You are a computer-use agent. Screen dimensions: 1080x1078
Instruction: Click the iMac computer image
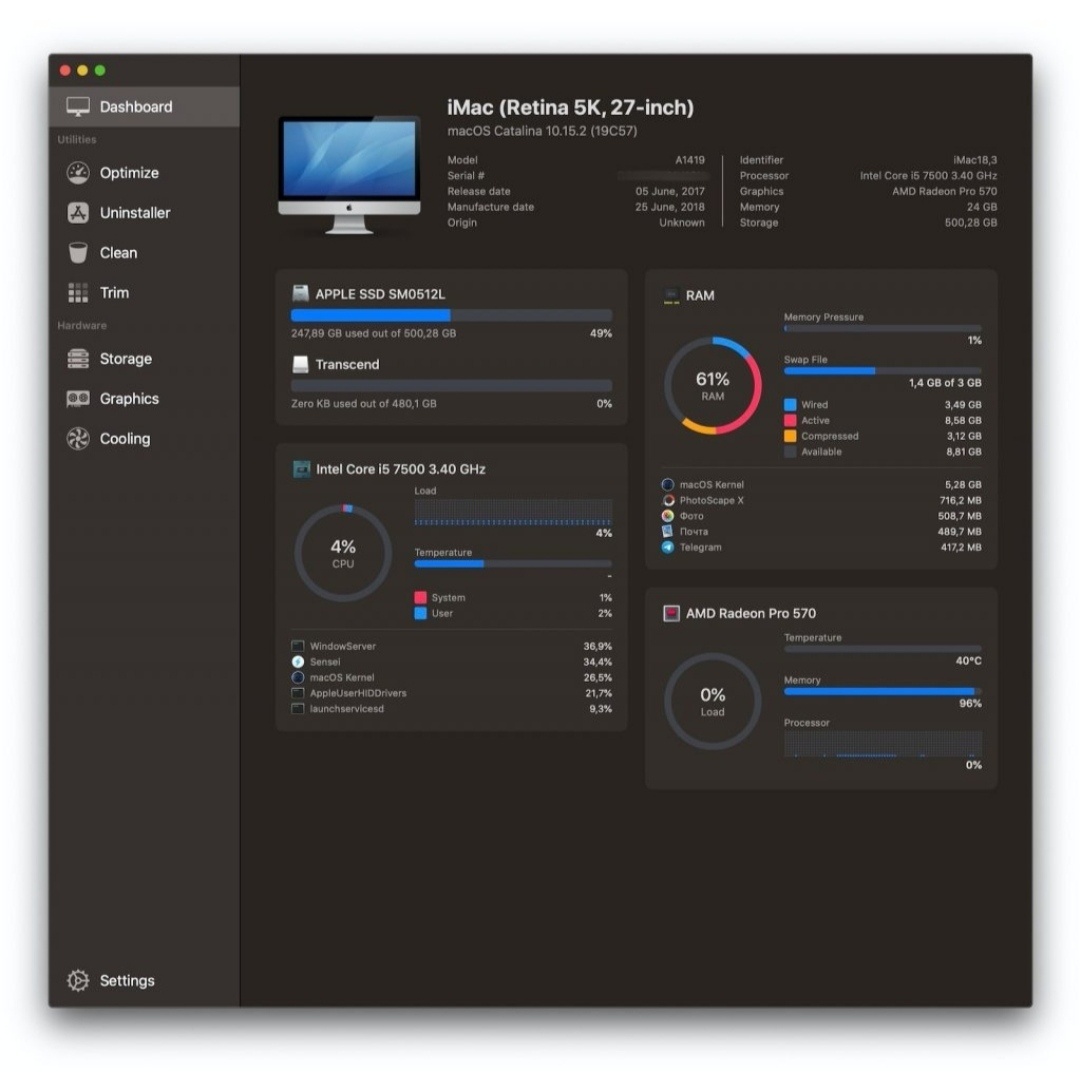tap(350, 175)
